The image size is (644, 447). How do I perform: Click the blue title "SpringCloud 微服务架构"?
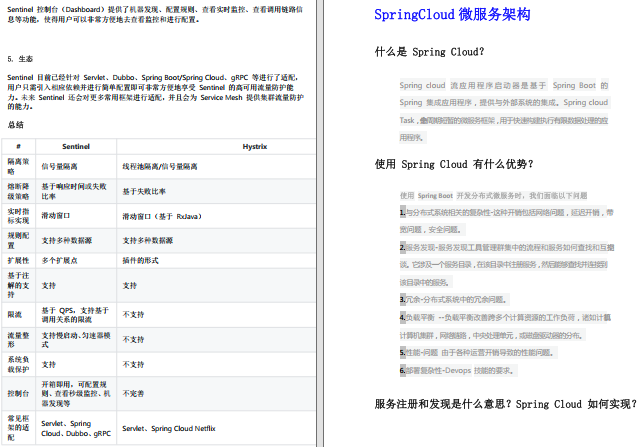[452, 14]
